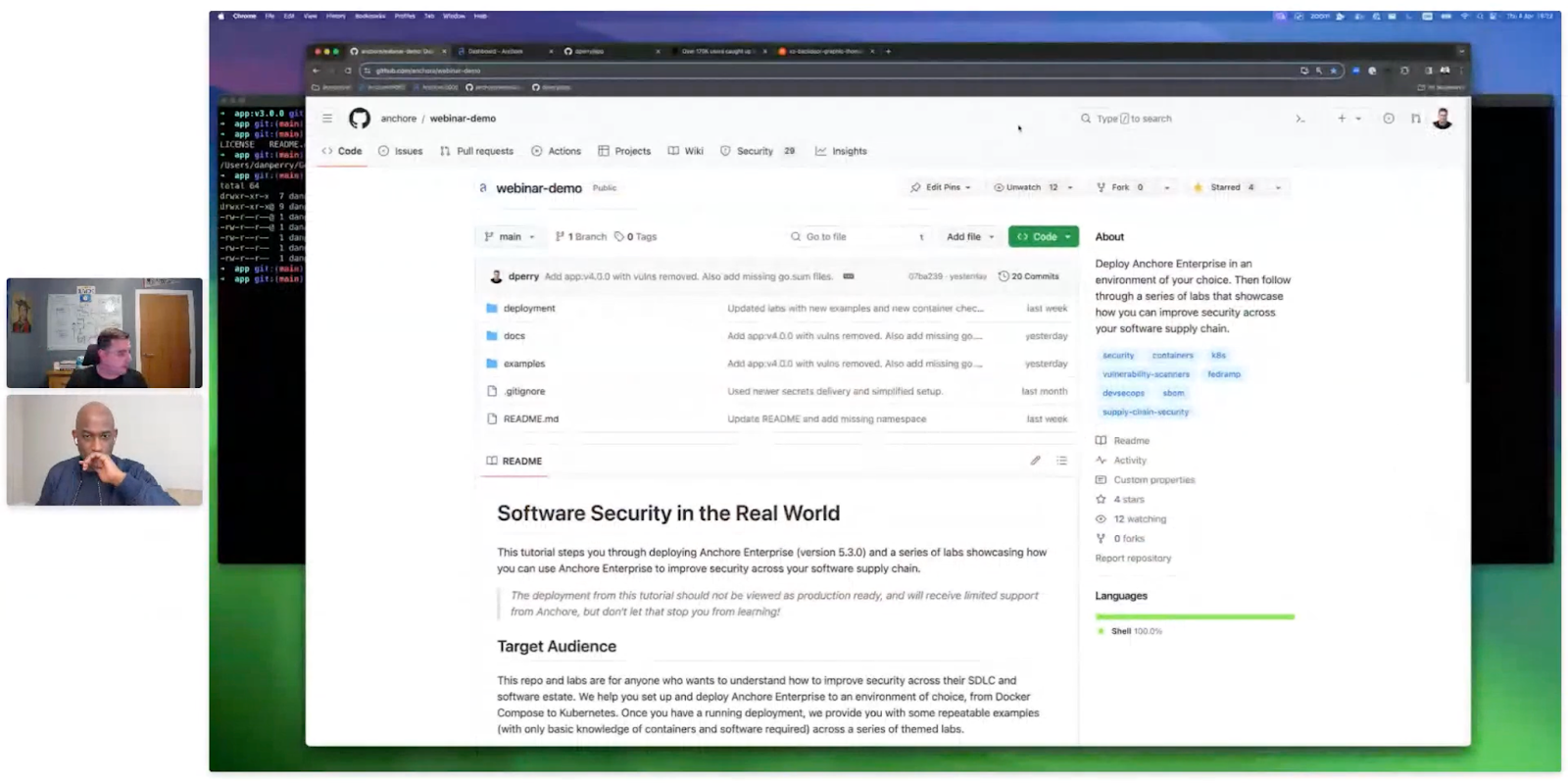Open the main branch selector
Screen dimensions: 1568x783
click(x=510, y=236)
